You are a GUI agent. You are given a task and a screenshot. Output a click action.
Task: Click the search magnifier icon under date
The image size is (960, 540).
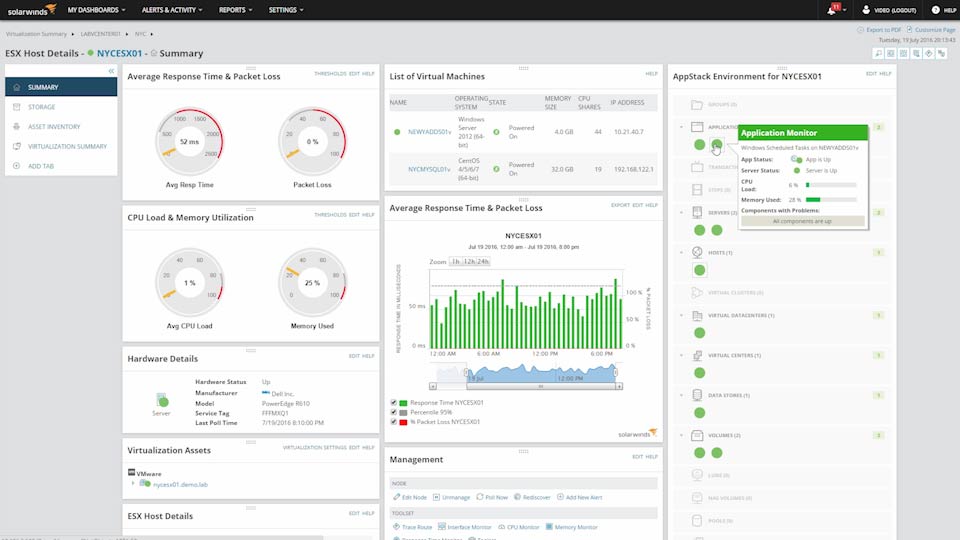[878, 54]
